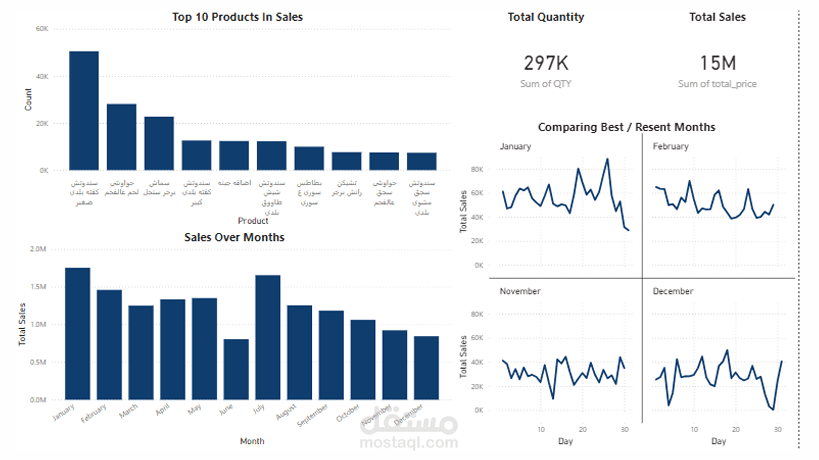Click the Comparing Best / Resent Months title
819x460 pixels.
[627, 127]
